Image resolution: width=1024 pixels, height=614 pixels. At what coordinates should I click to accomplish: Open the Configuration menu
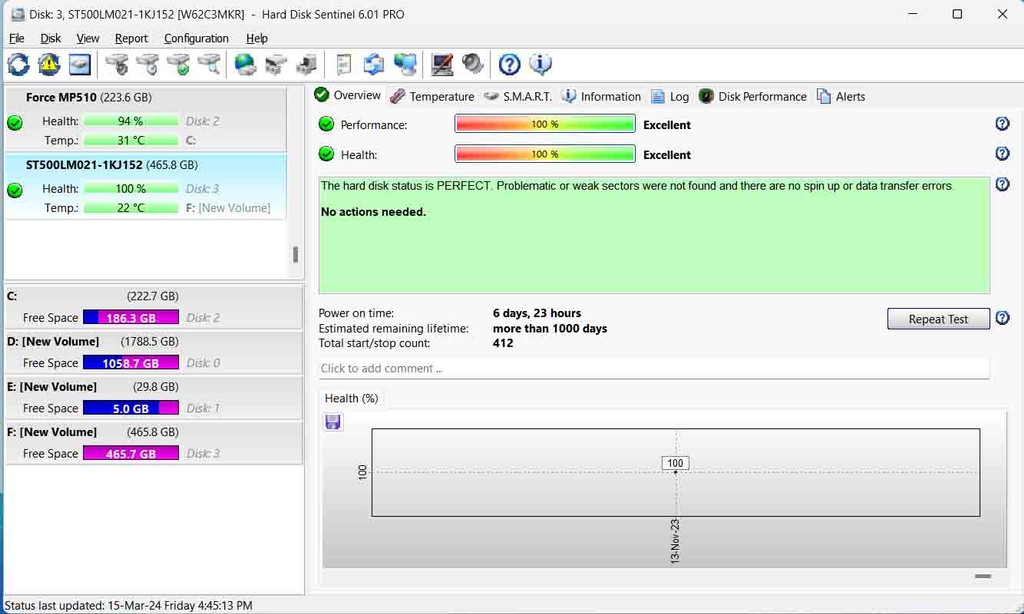tap(196, 38)
